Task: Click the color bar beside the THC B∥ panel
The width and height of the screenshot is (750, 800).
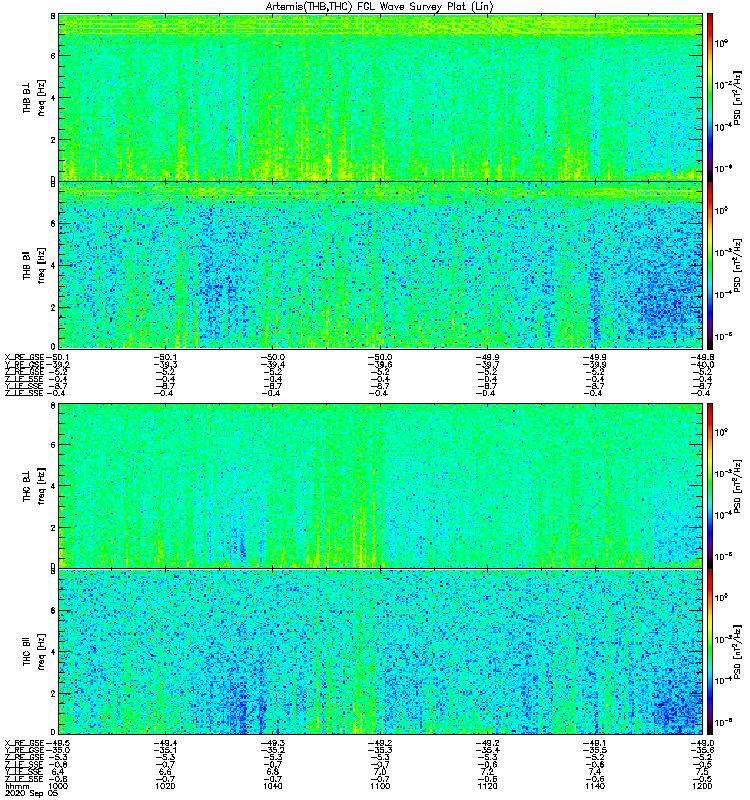Action: pos(710,652)
